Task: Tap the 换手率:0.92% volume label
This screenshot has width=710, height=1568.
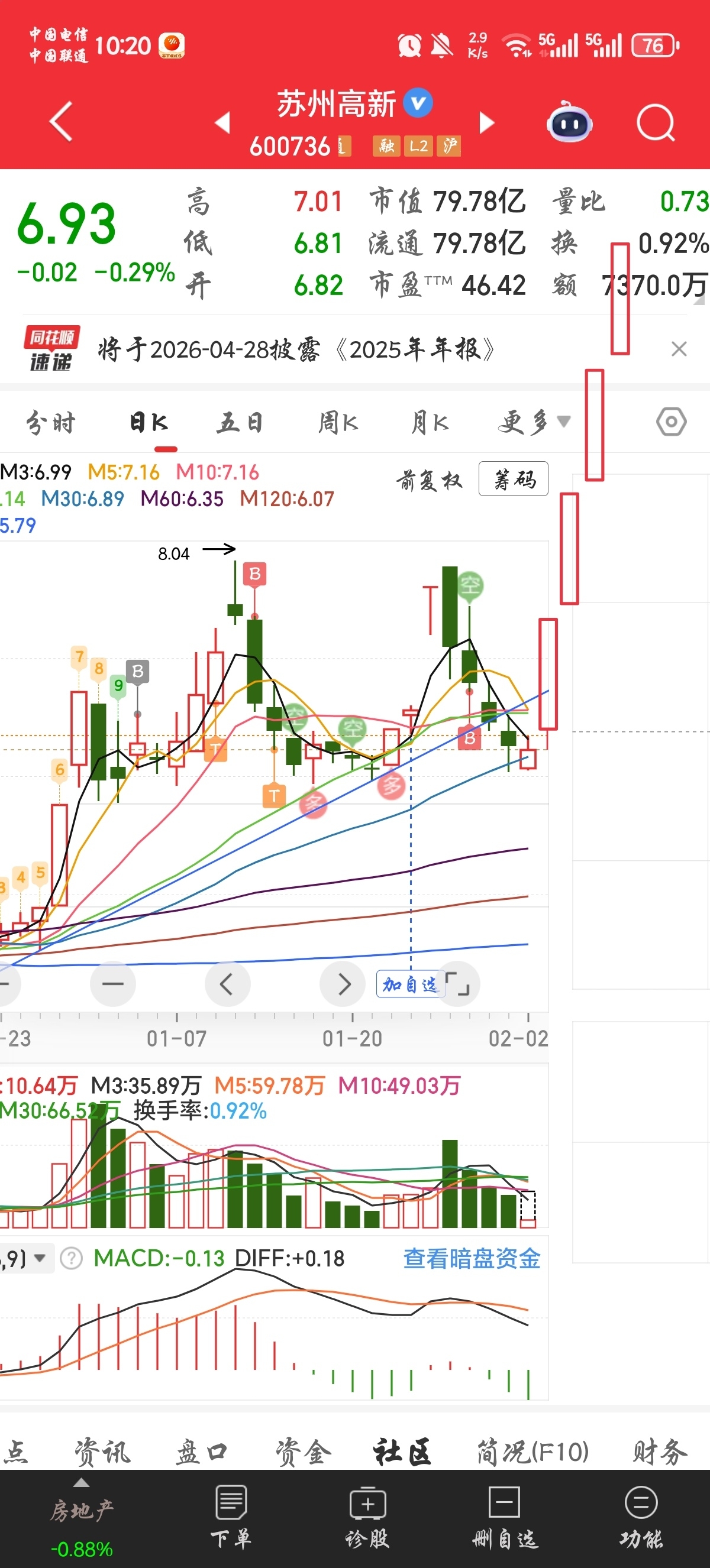Action: click(201, 1111)
